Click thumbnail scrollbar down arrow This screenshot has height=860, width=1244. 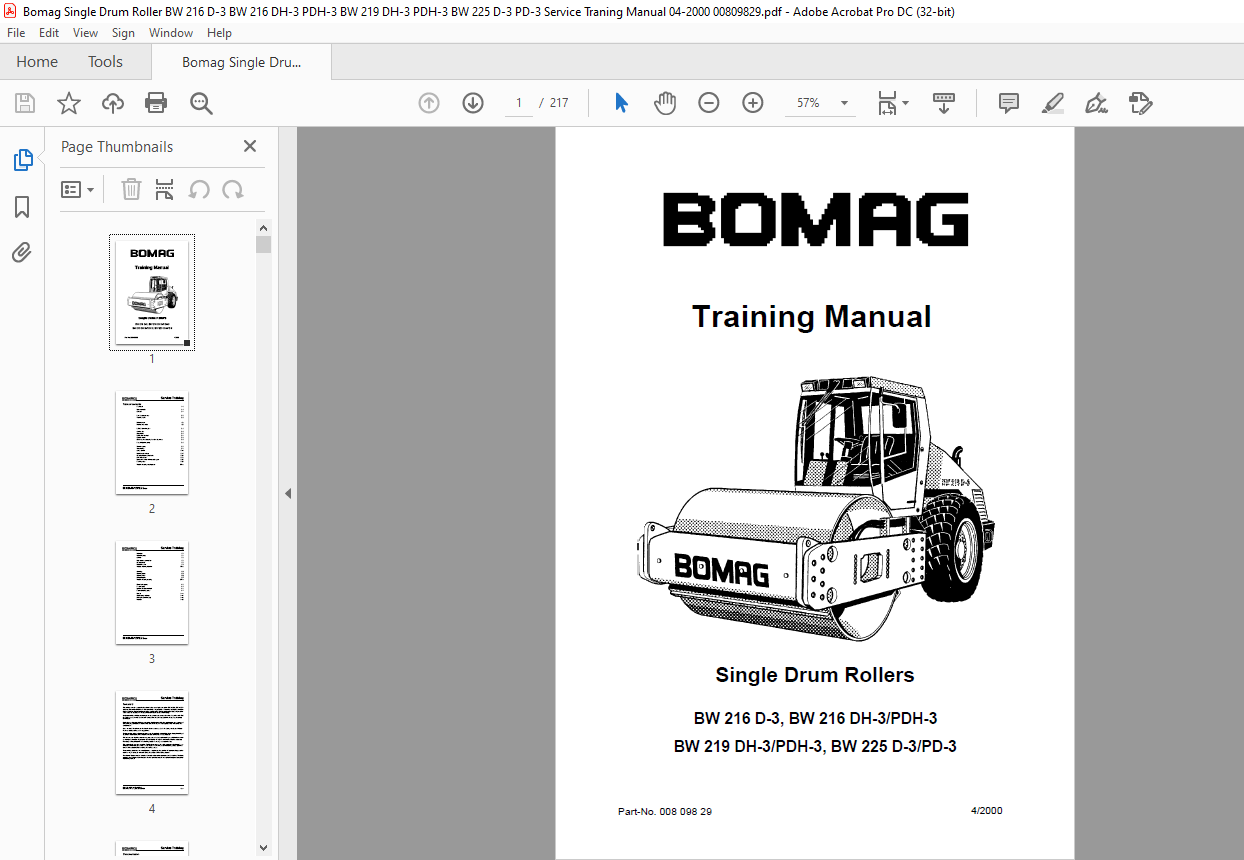[264, 847]
